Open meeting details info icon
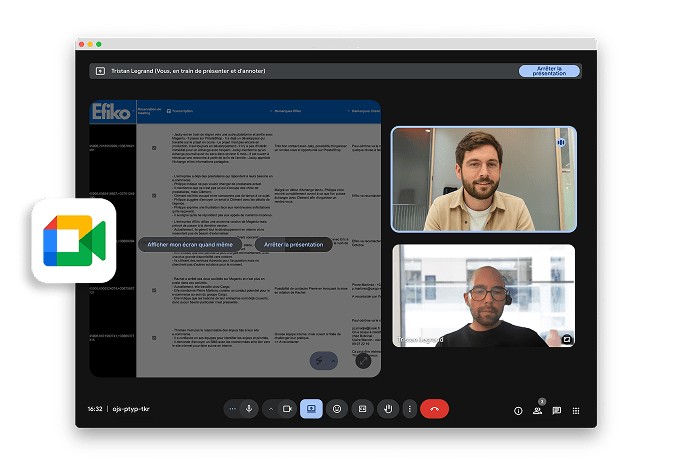 click(518, 410)
